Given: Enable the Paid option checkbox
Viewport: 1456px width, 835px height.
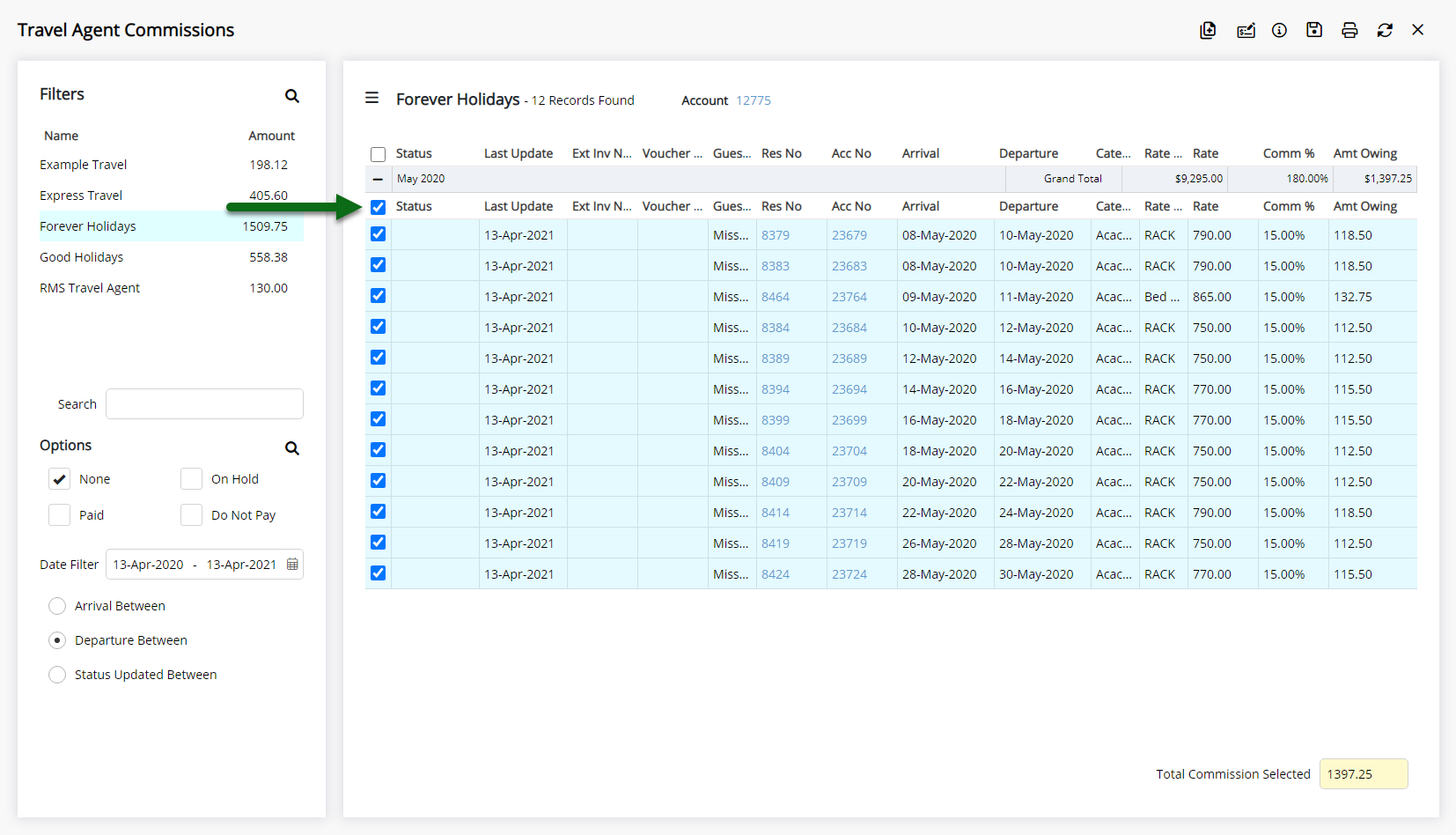Looking at the screenshot, I should [59, 515].
